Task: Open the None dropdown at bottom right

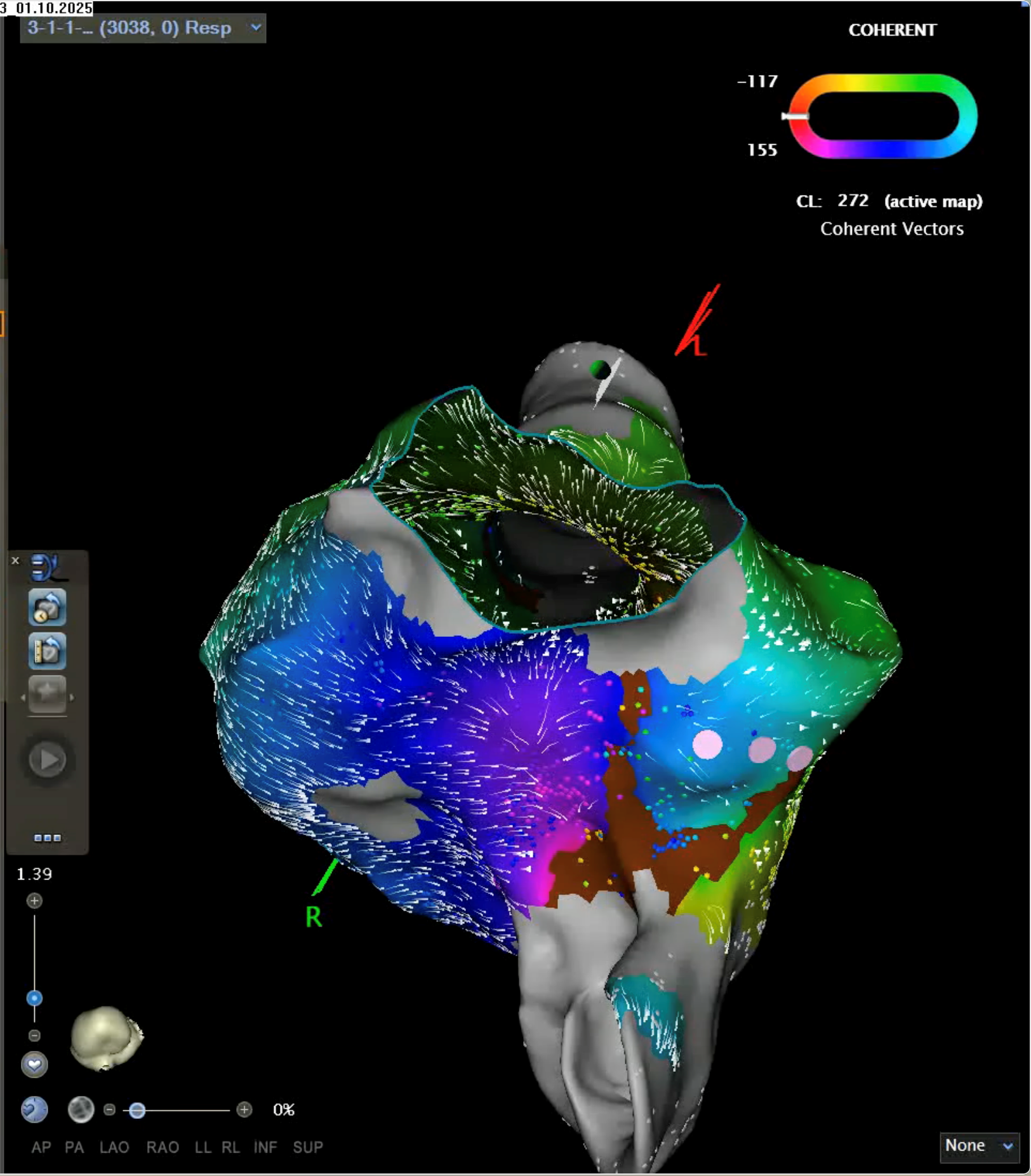Action: click(980, 1147)
